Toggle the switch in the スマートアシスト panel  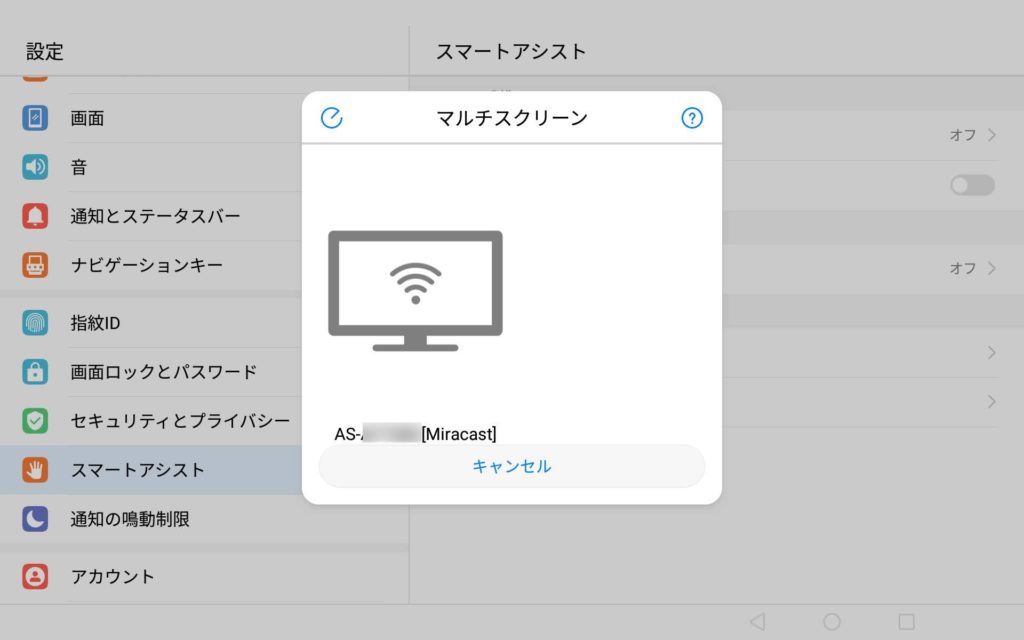pos(972,185)
